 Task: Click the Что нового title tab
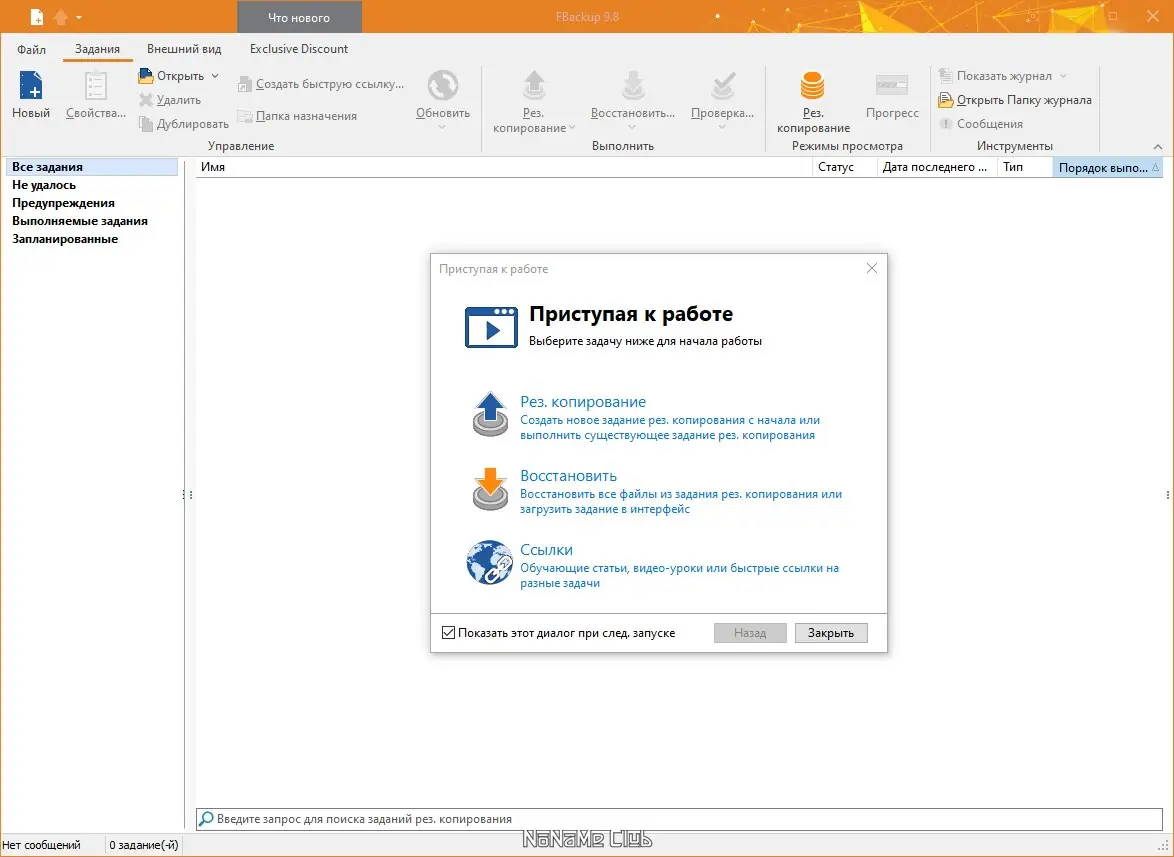pos(299,17)
